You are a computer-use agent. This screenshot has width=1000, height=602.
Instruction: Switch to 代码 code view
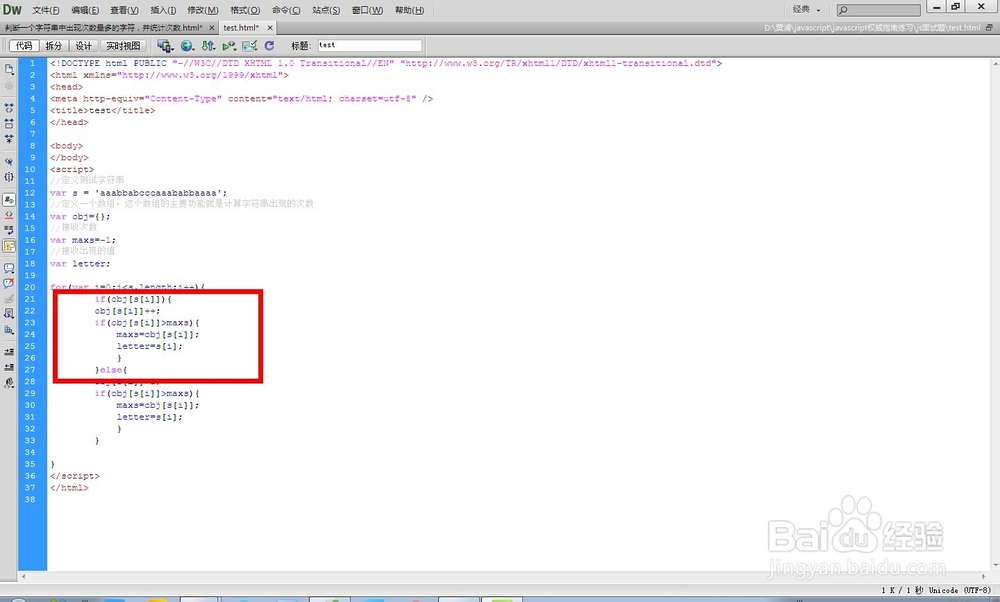24,46
